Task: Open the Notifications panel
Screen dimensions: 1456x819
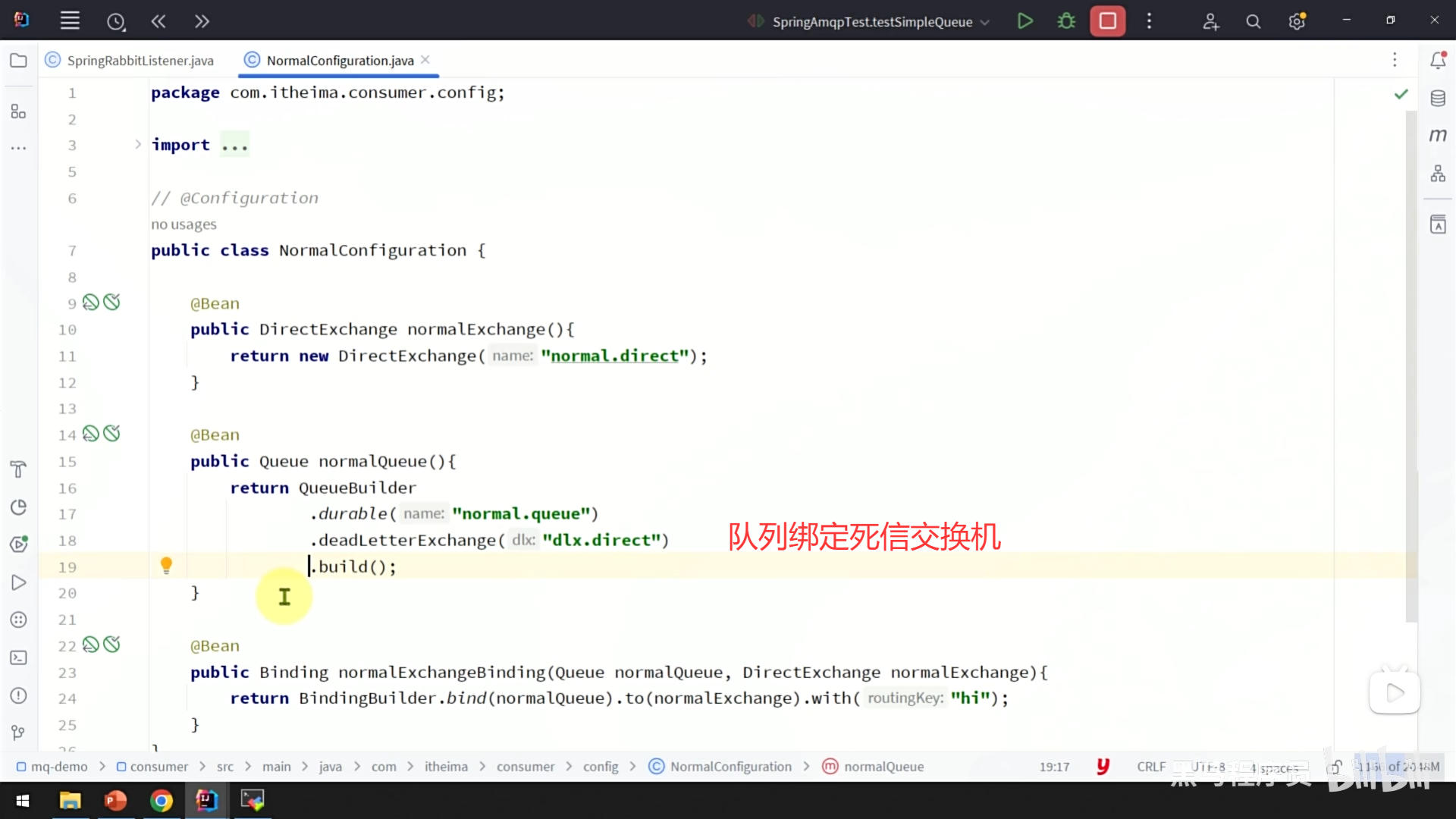Action: [1438, 61]
